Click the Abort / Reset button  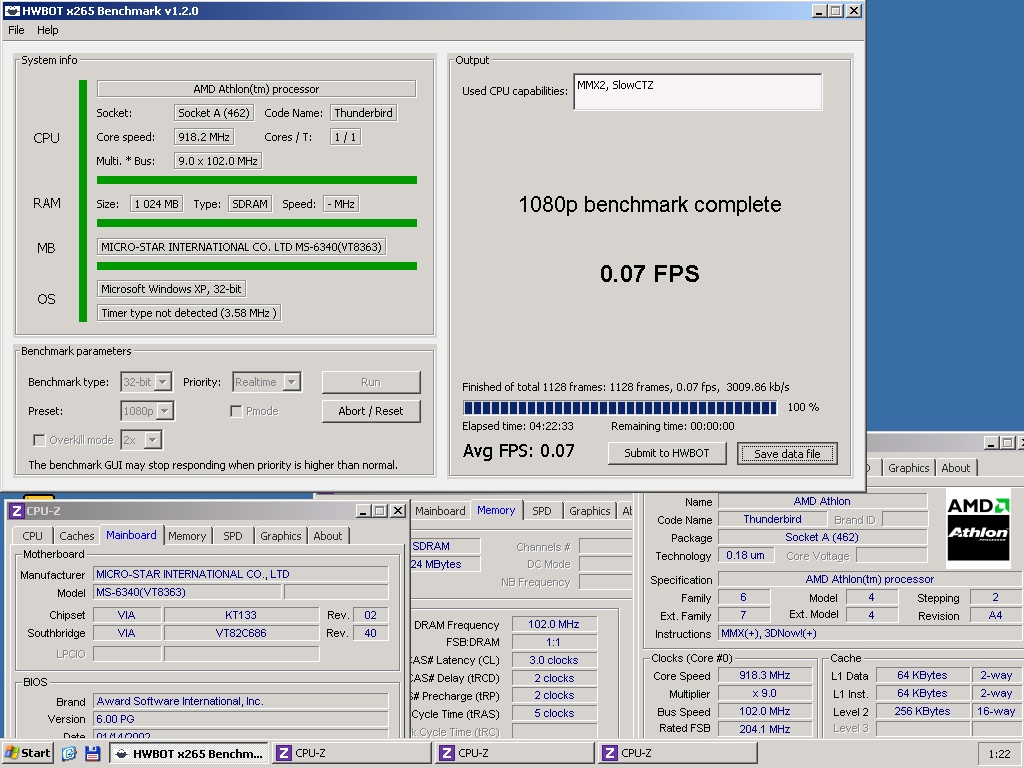[x=371, y=411]
